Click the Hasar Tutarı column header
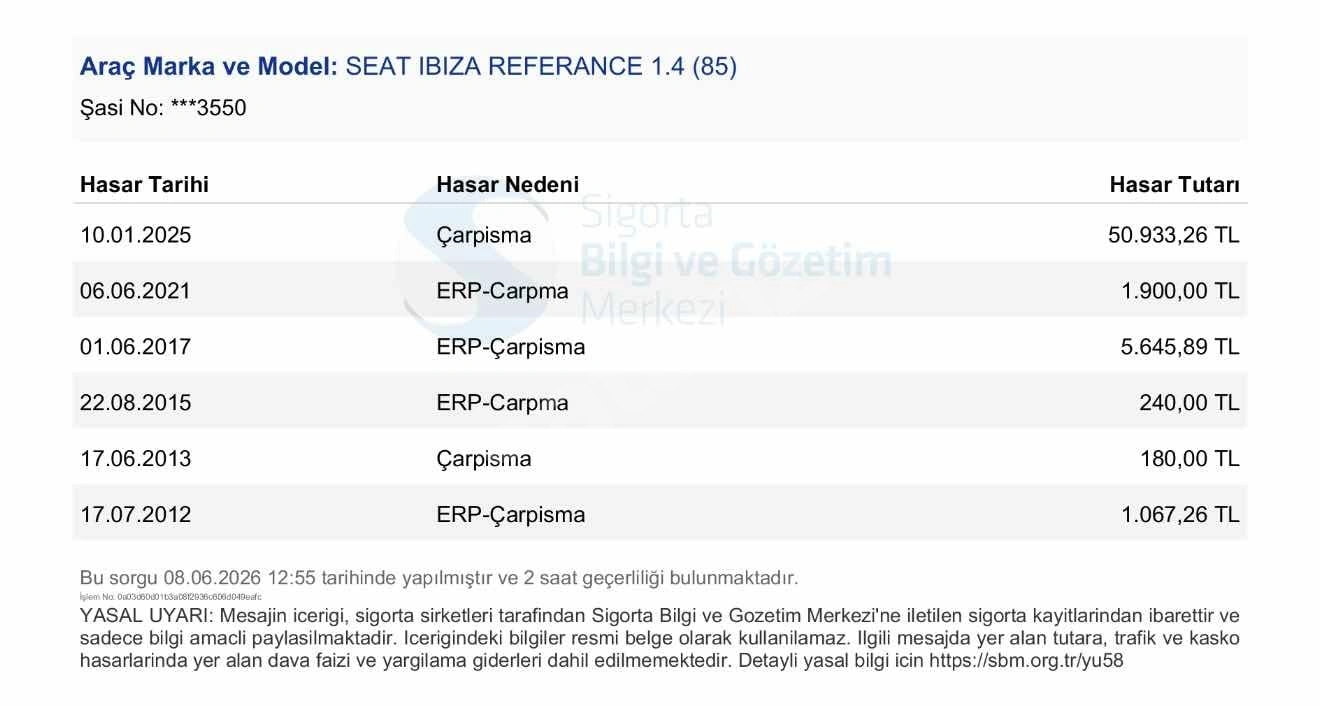Viewport: 1320px width, 706px height. coord(1174,185)
